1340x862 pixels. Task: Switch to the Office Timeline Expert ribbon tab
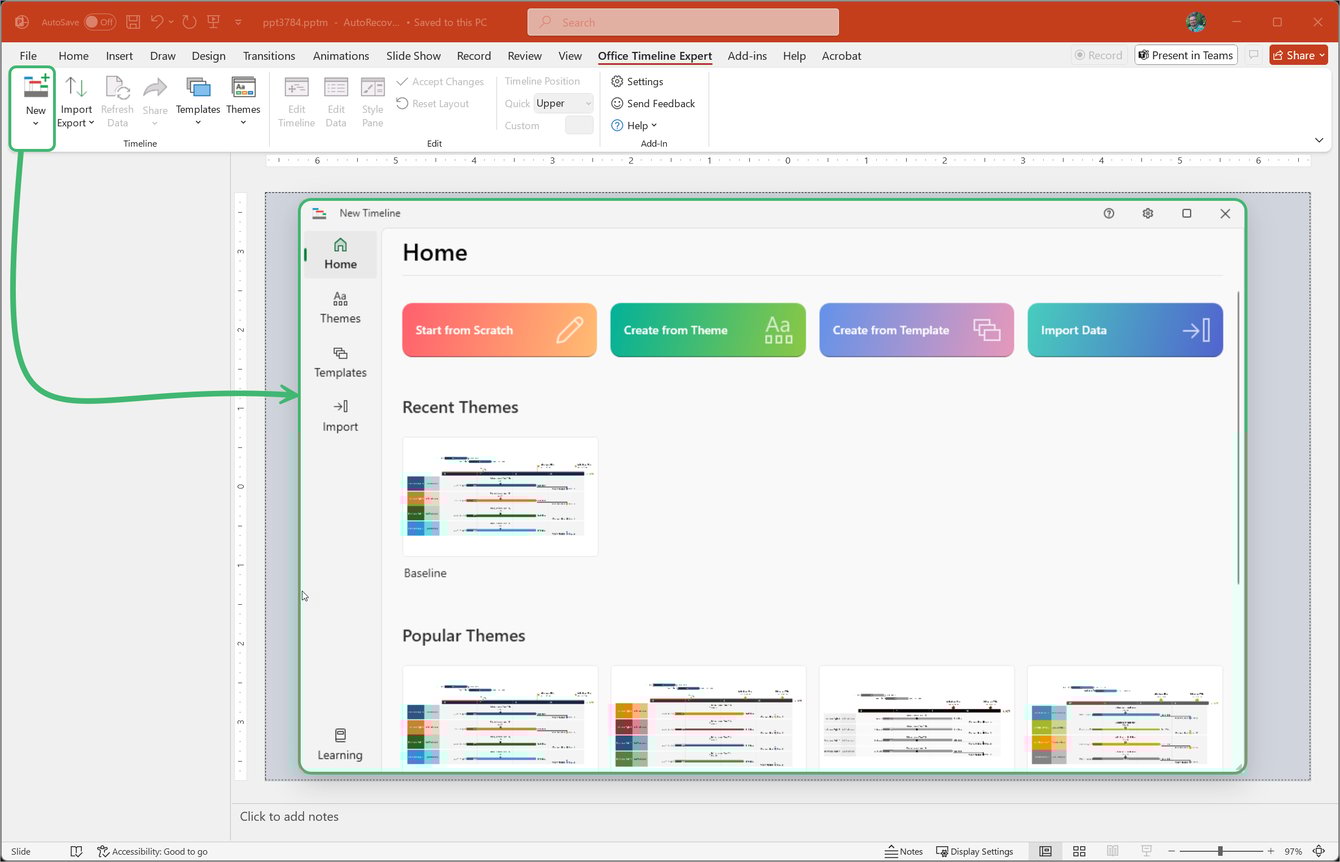click(655, 56)
